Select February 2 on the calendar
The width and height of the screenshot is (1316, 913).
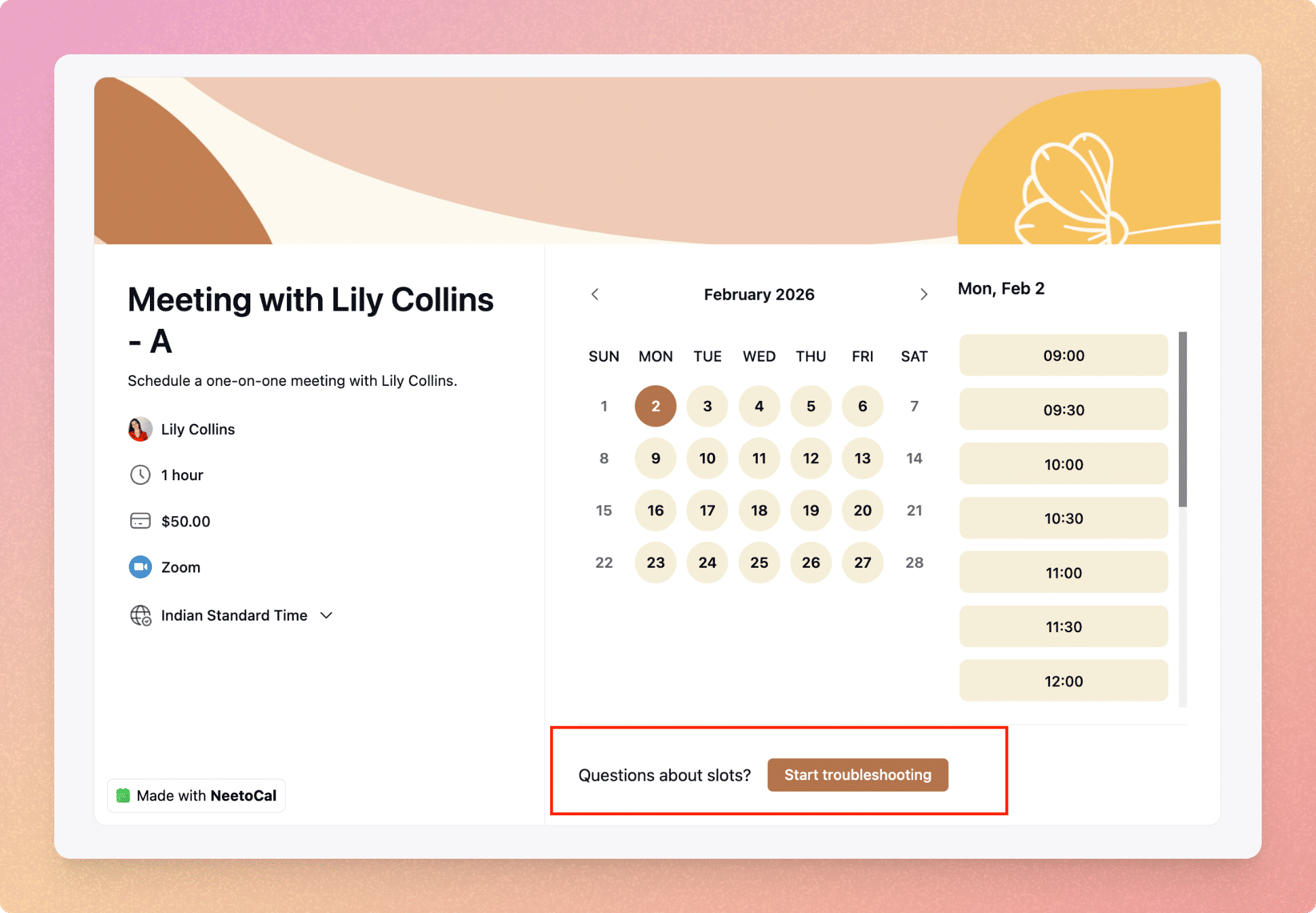click(655, 406)
